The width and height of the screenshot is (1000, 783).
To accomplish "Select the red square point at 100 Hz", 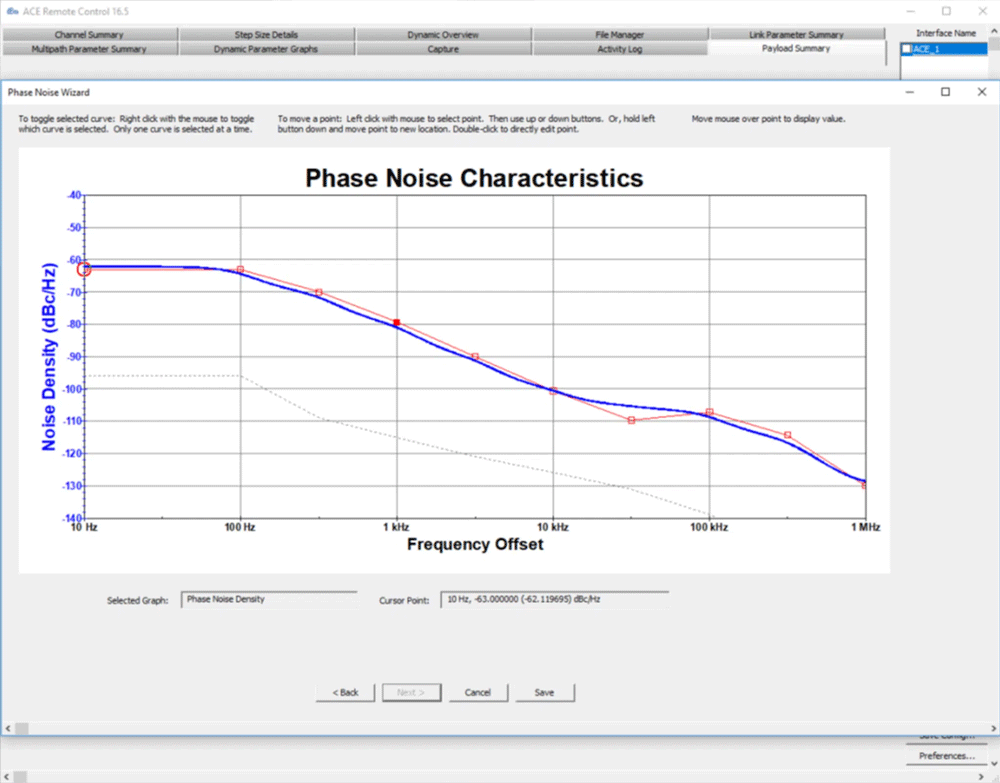I will pyautogui.click(x=240, y=269).
